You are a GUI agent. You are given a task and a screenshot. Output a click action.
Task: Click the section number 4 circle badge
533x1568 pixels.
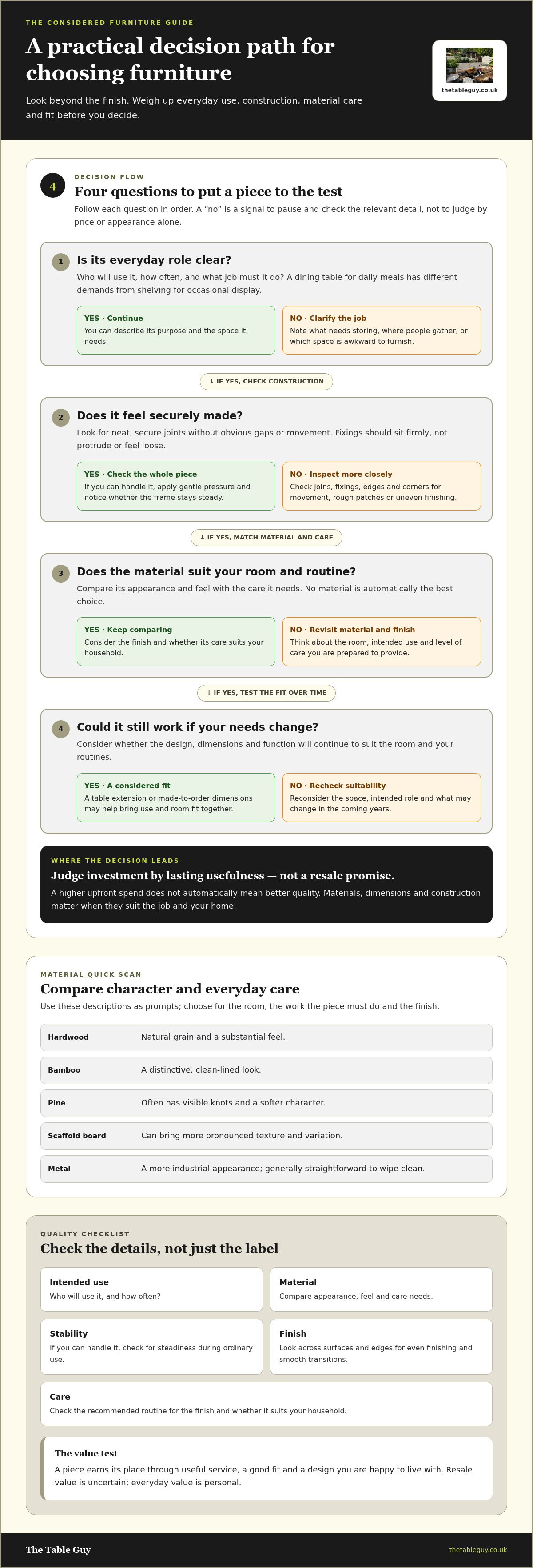click(52, 186)
